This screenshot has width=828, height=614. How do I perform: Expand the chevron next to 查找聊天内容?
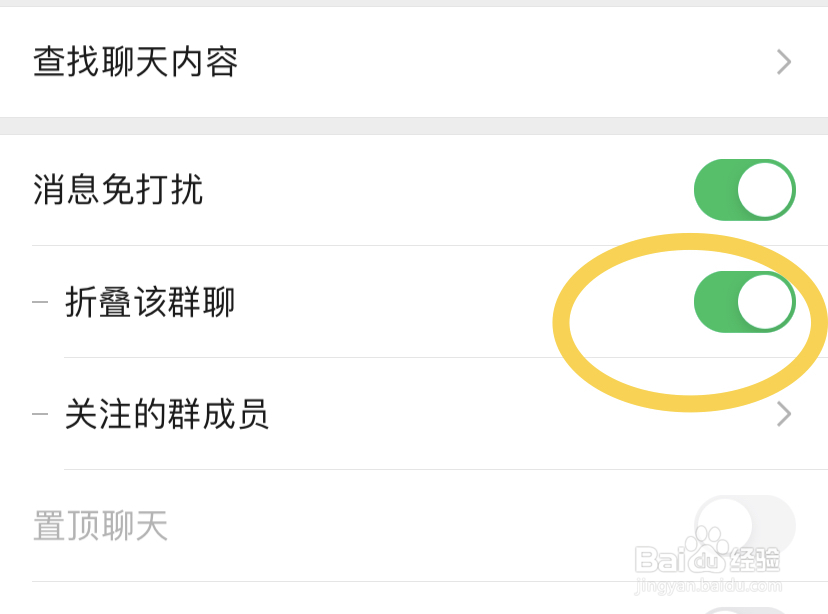click(x=784, y=62)
